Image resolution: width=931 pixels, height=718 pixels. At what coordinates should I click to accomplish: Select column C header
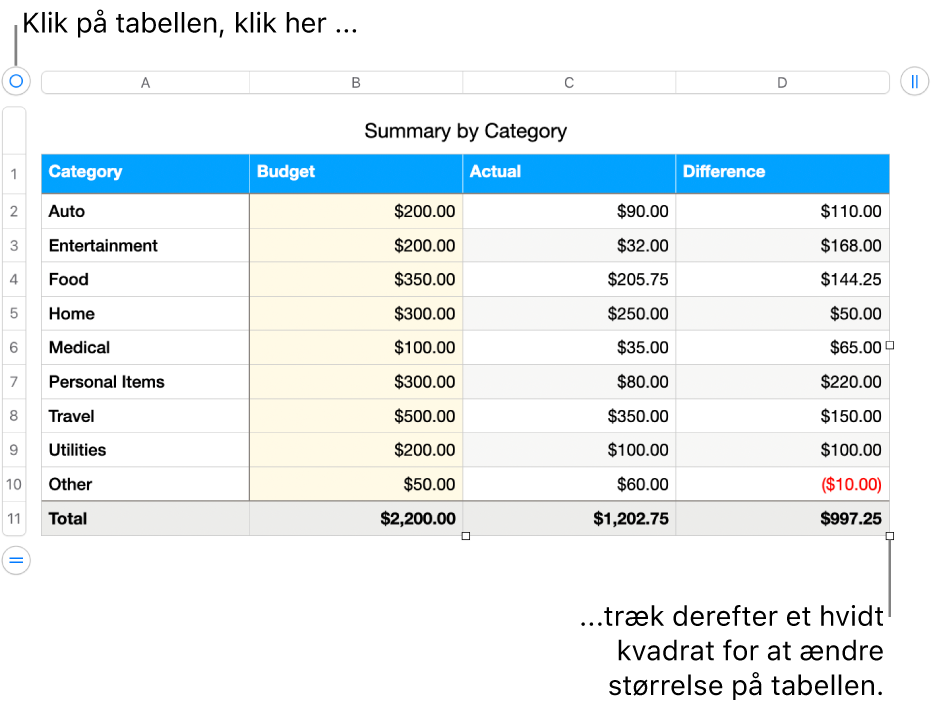[569, 83]
